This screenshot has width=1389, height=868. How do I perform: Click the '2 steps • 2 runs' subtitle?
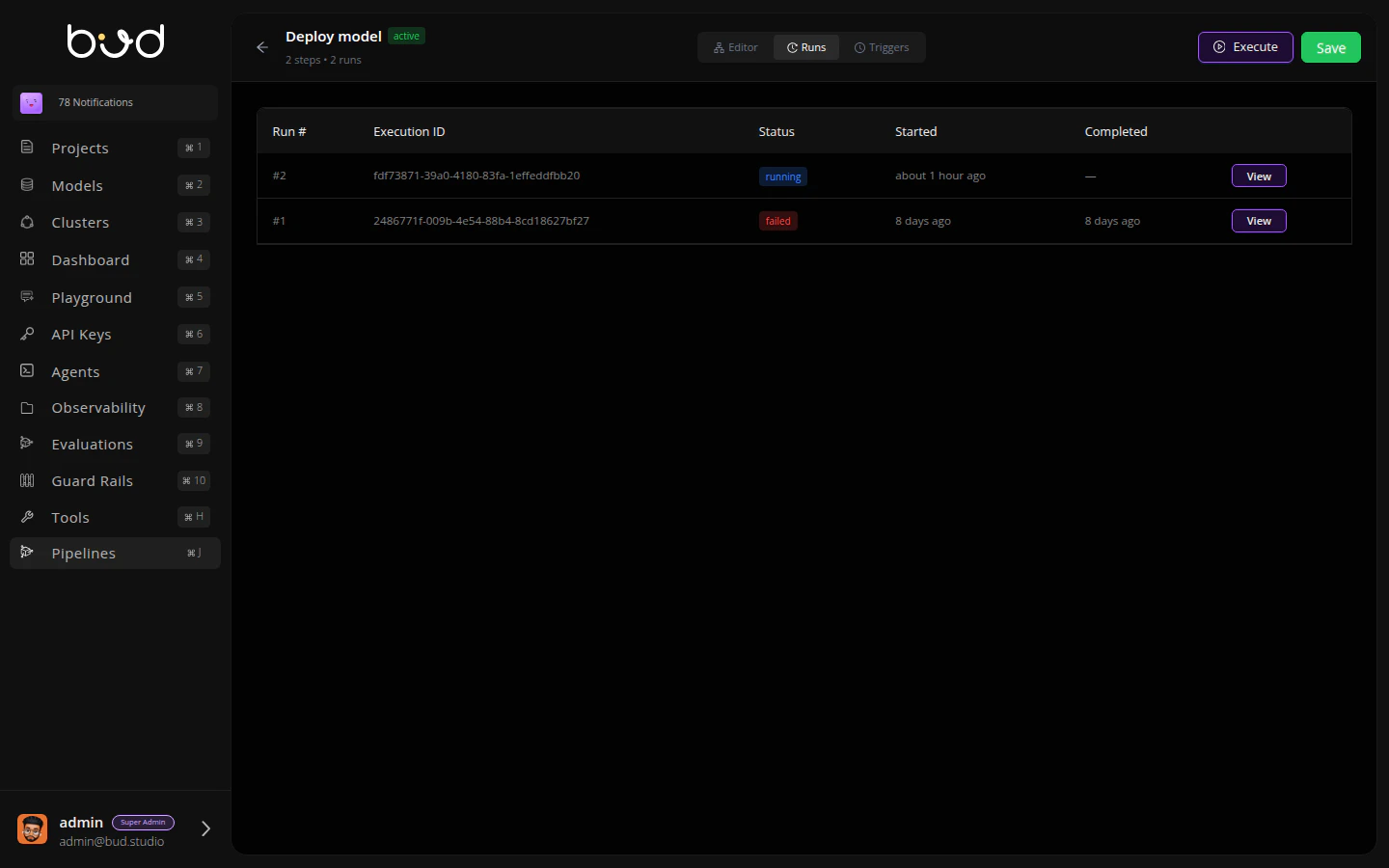click(x=323, y=60)
